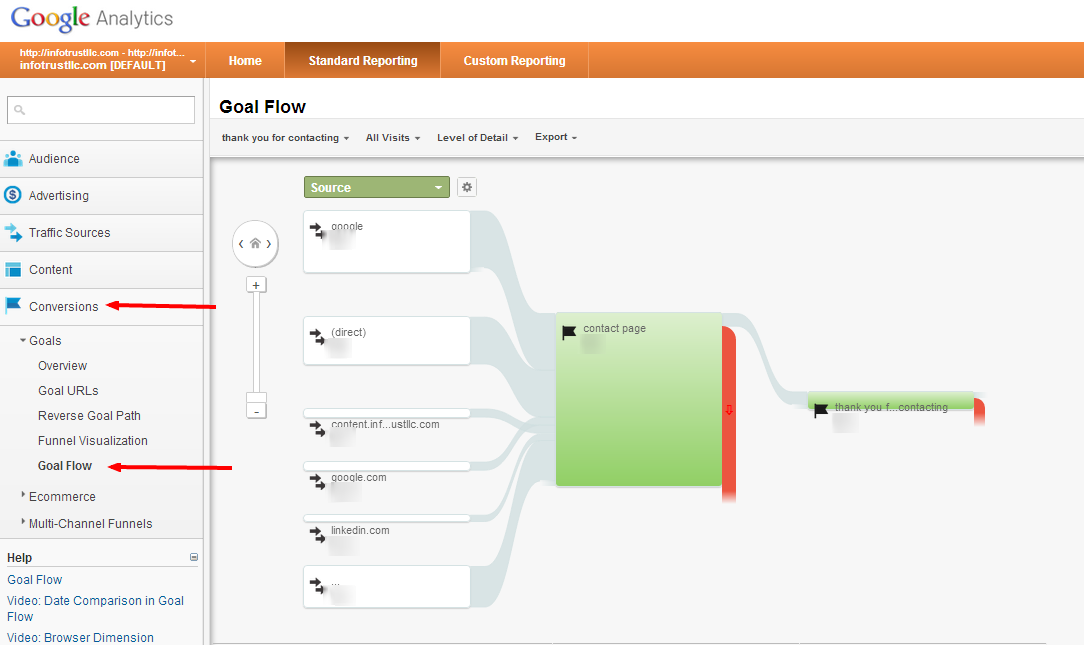Open the Source dimension dropdown

(377, 188)
